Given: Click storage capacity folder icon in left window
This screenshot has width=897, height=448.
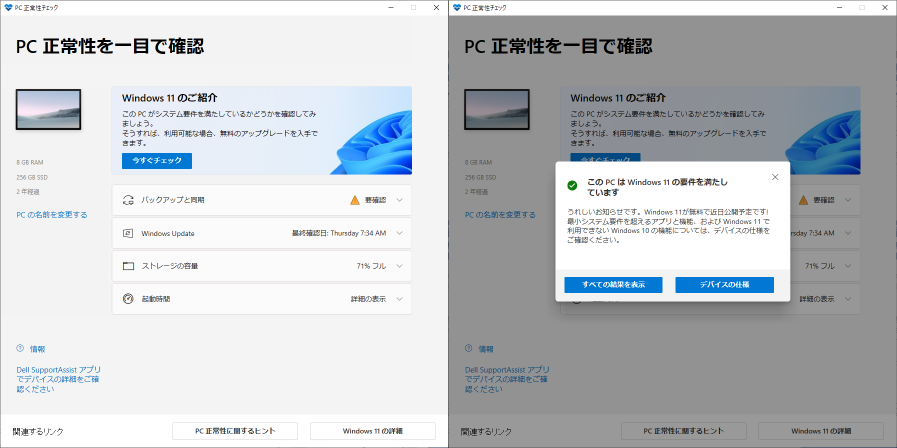Looking at the screenshot, I should 128,266.
